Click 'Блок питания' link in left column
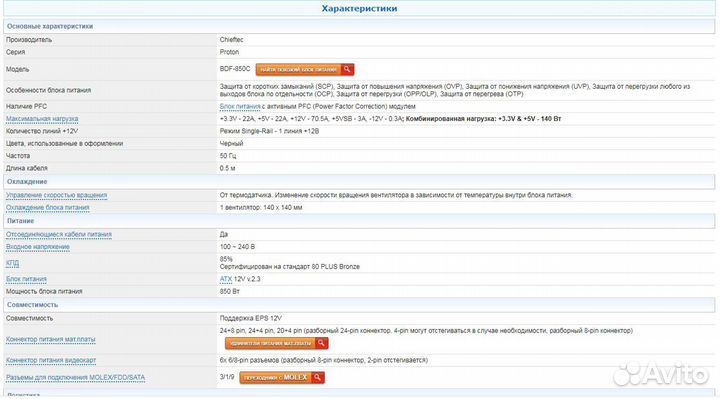The height and width of the screenshot is (399, 720). tap(26, 279)
